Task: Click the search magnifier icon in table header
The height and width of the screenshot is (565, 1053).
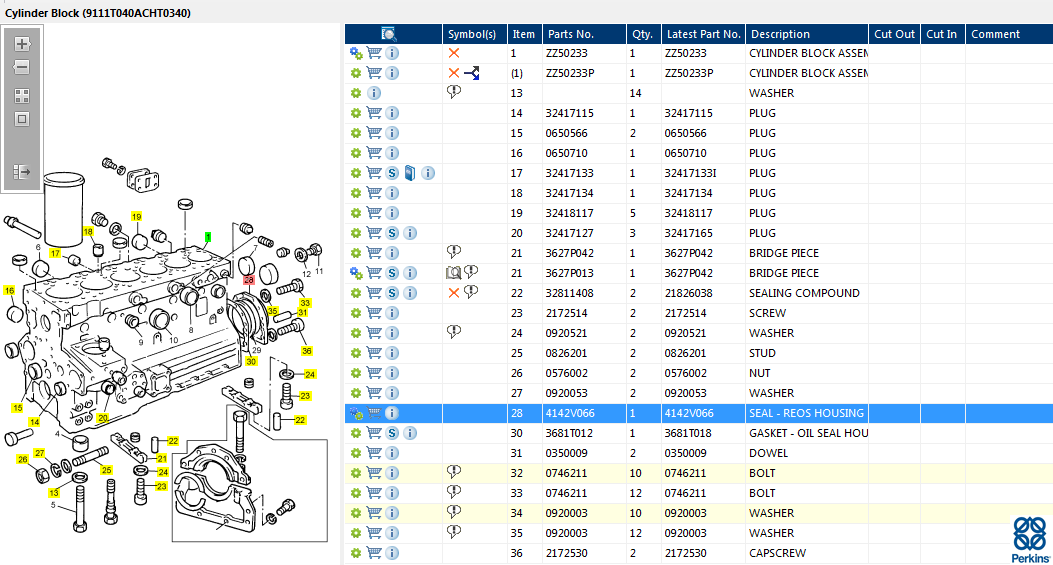Action: tap(388, 34)
